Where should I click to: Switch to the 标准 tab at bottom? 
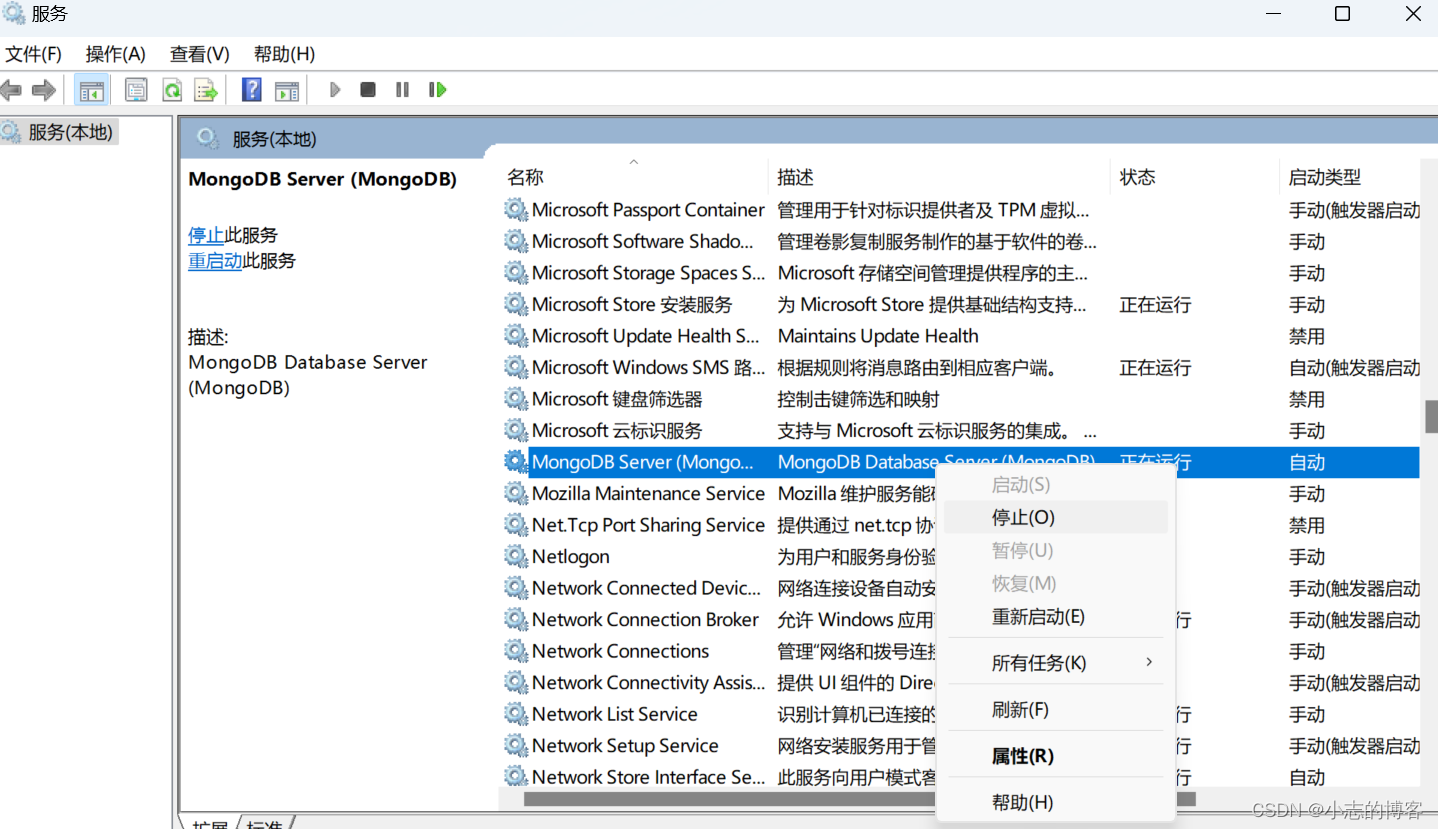coord(264,825)
